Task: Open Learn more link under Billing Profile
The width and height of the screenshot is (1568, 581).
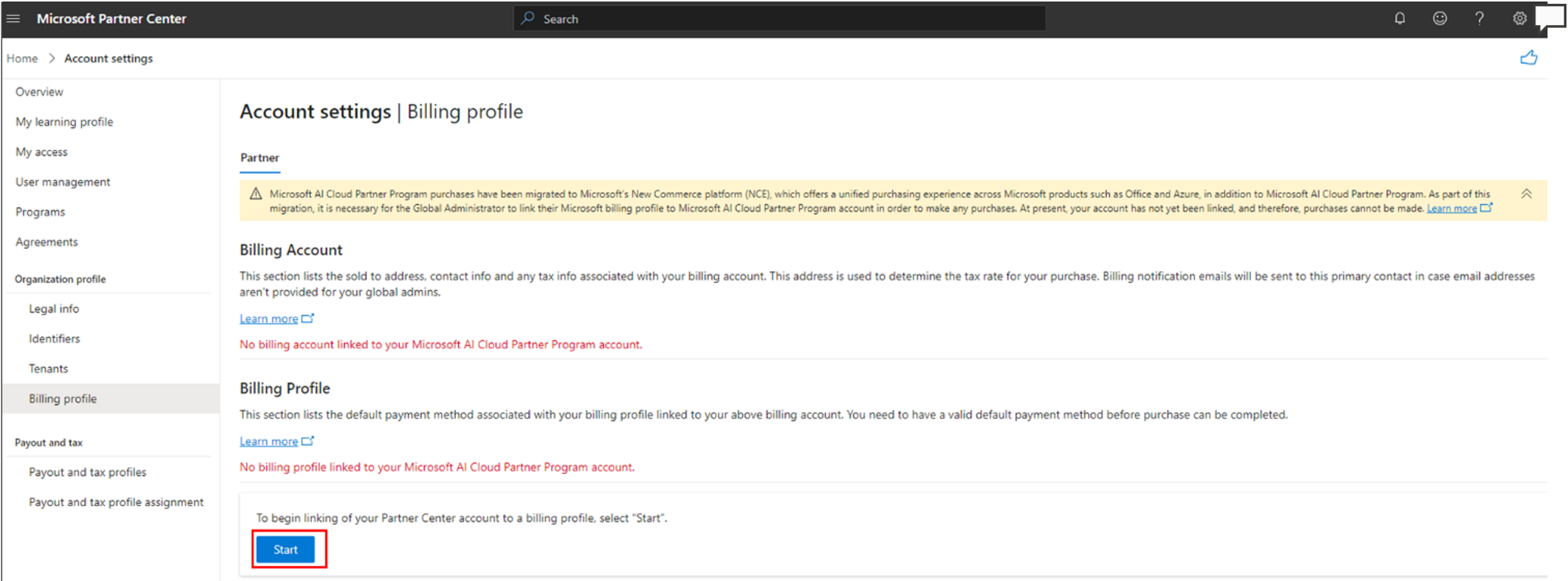Action: click(x=269, y=441)
